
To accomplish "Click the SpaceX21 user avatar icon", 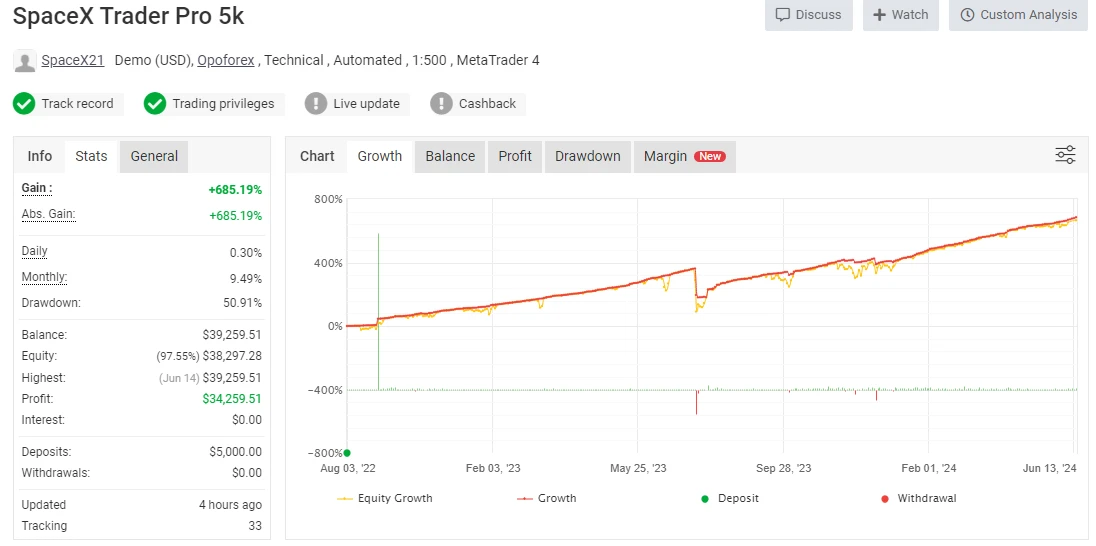I will 25,61.
